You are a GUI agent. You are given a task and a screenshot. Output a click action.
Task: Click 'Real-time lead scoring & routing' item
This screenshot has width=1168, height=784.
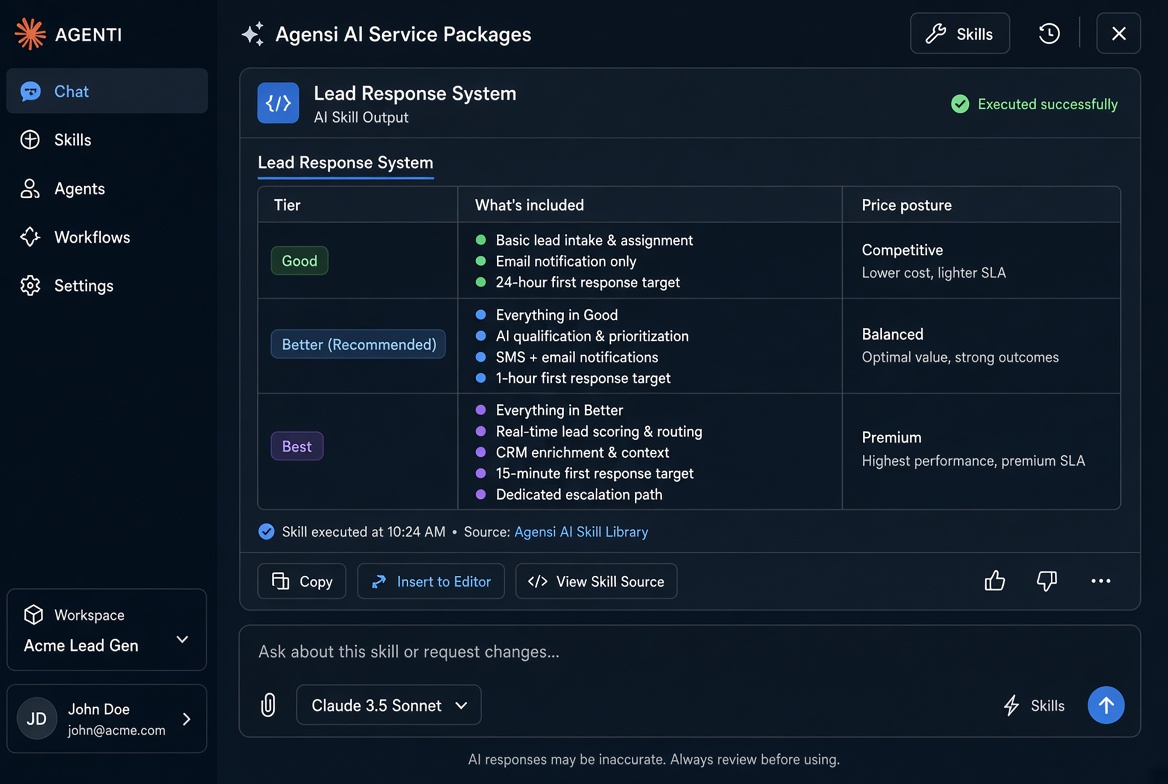pyautogui.click(x=598, y=431)
